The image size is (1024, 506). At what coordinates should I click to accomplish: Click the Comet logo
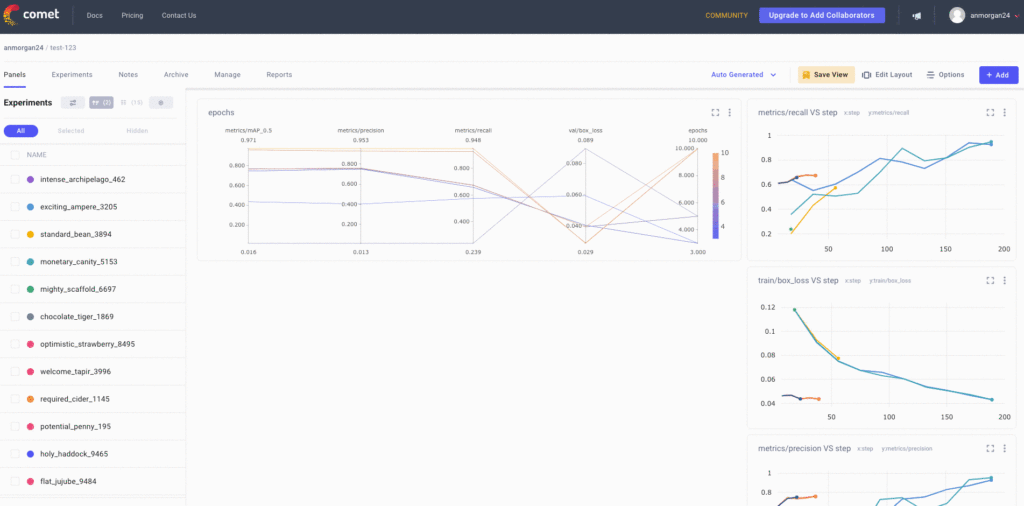coord(31,15)
